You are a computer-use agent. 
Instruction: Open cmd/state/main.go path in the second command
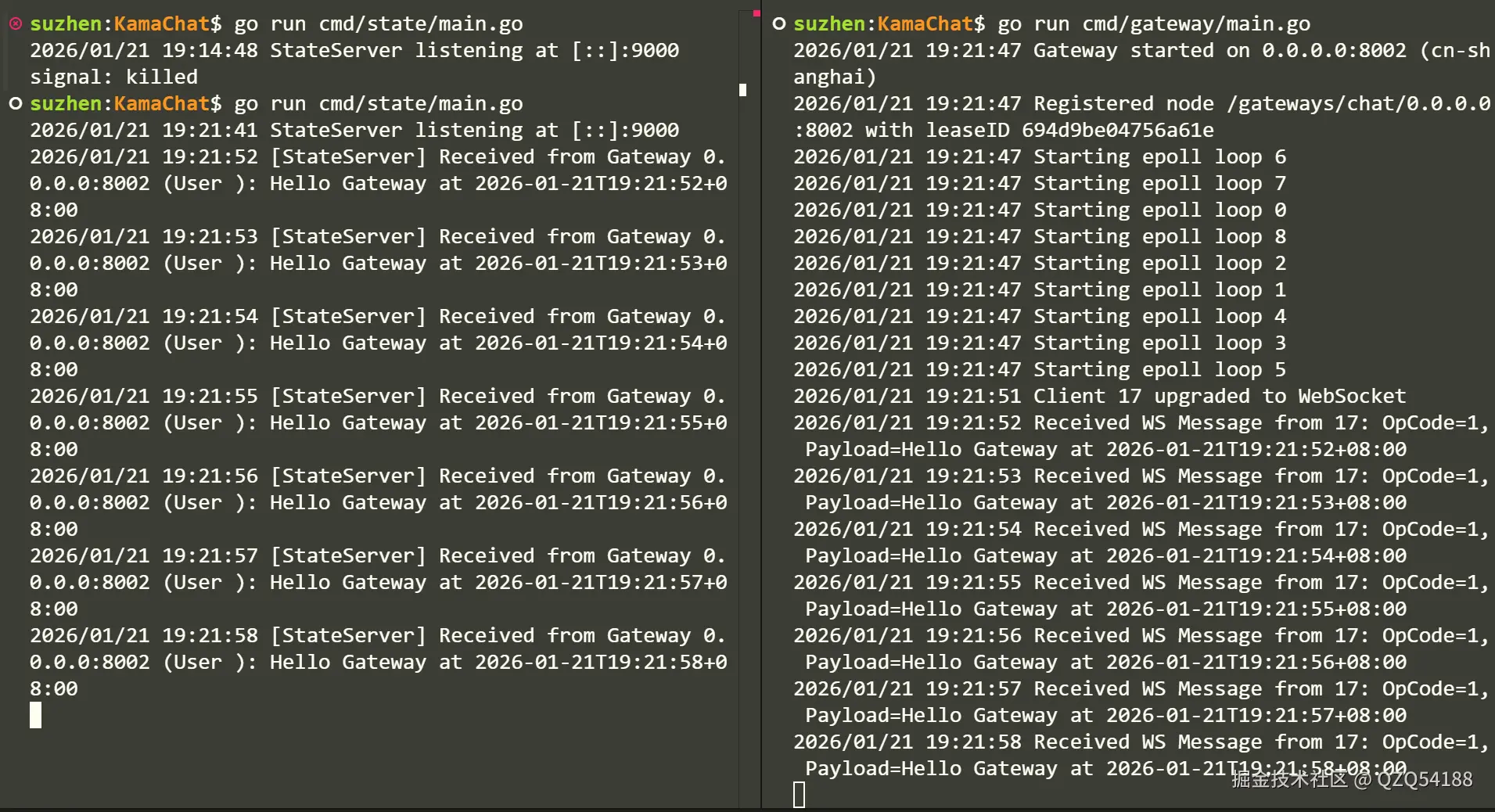[420, 104]
